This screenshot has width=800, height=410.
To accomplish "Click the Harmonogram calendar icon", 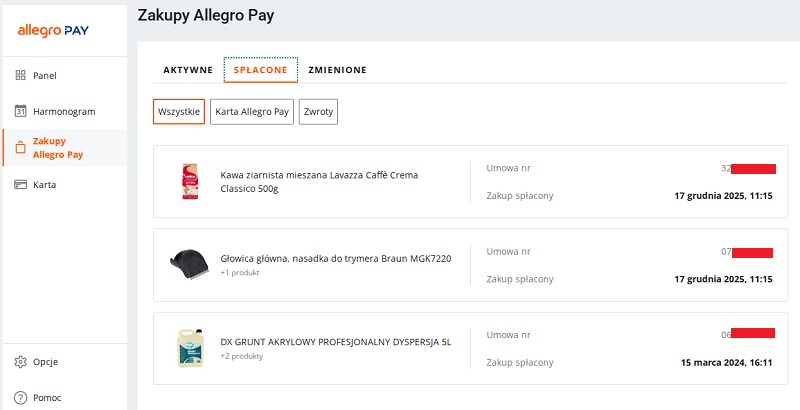I will click(x=20, y=111).
